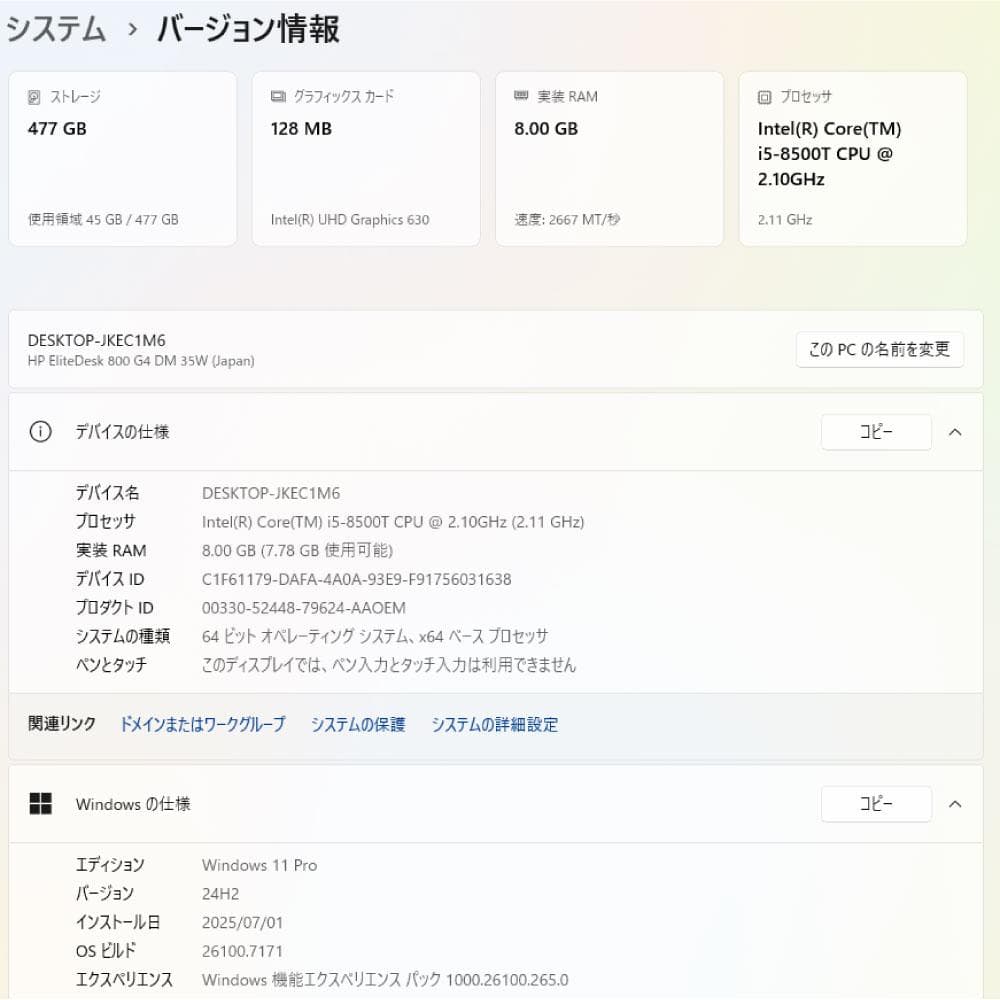Click the デバイスの仕様 info circle icon

point(40,431)
